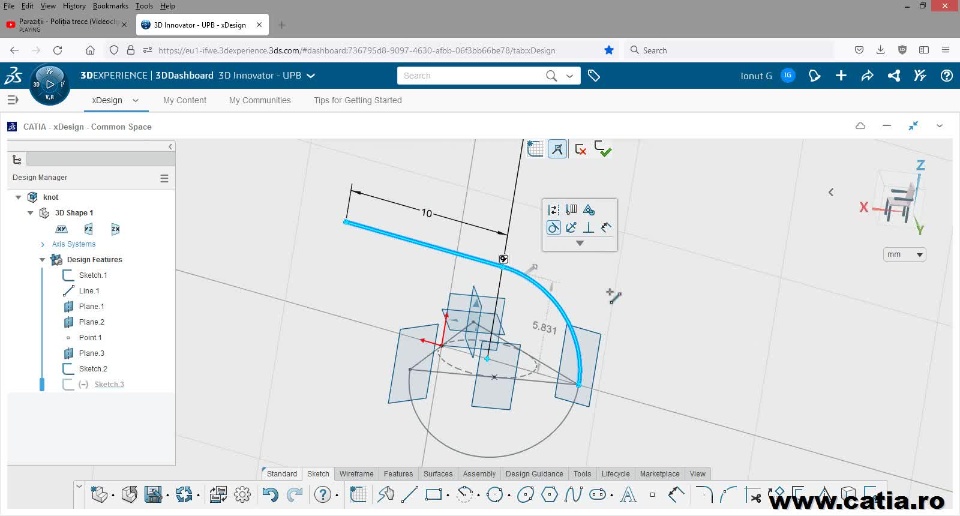Select the Text sketch tool
Image resolution: width=960 pixels, height=516 pixels.
pyautogui.click(x=628, y=495)
